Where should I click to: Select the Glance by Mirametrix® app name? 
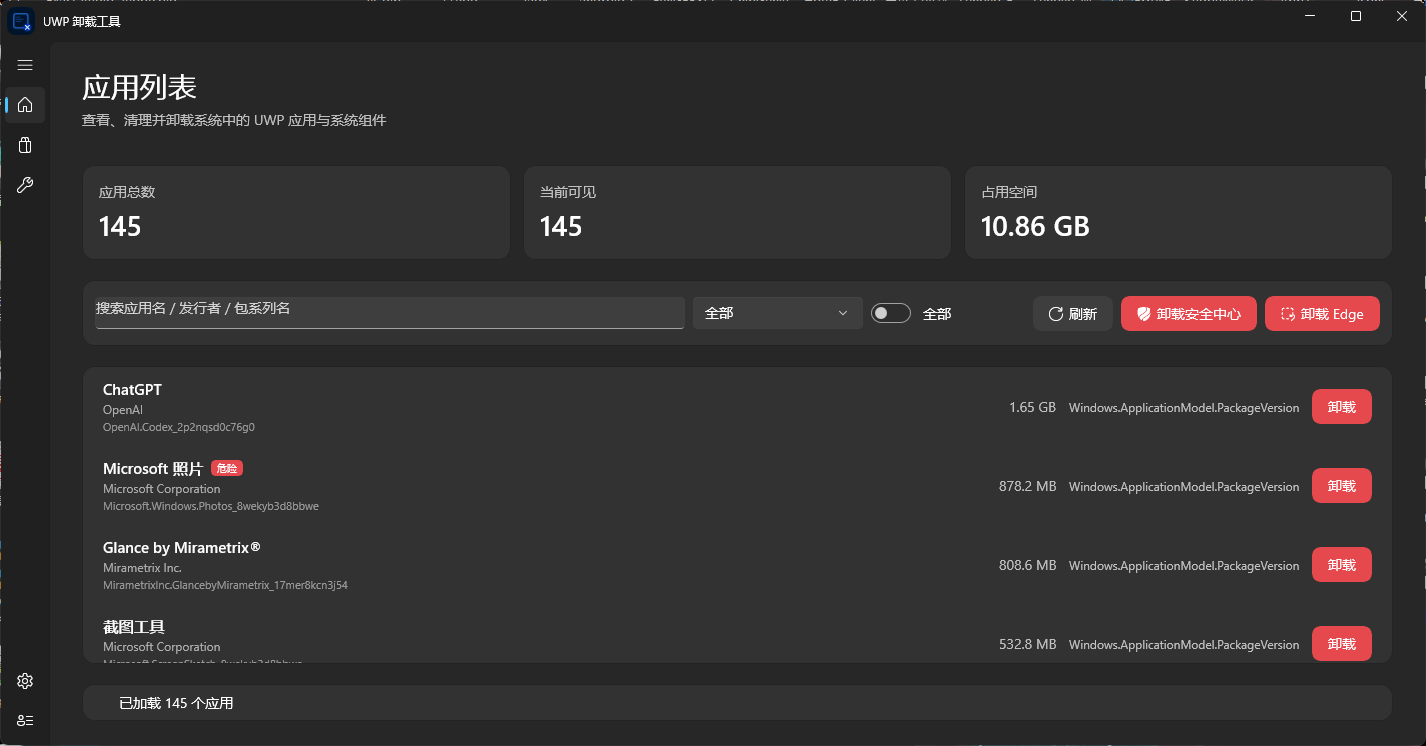coord(182,548)
